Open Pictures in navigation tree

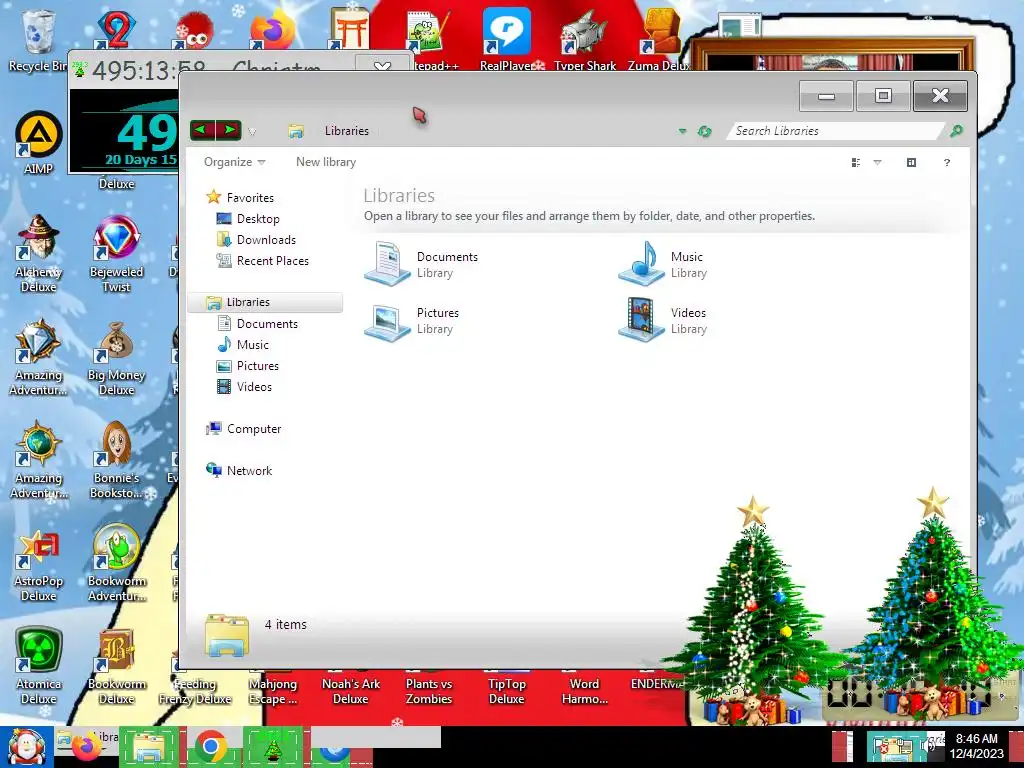248,366
